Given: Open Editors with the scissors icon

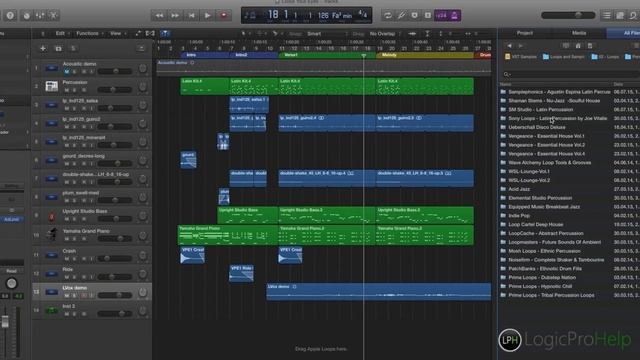Looking at the screenshot, I should click(53, 16).
